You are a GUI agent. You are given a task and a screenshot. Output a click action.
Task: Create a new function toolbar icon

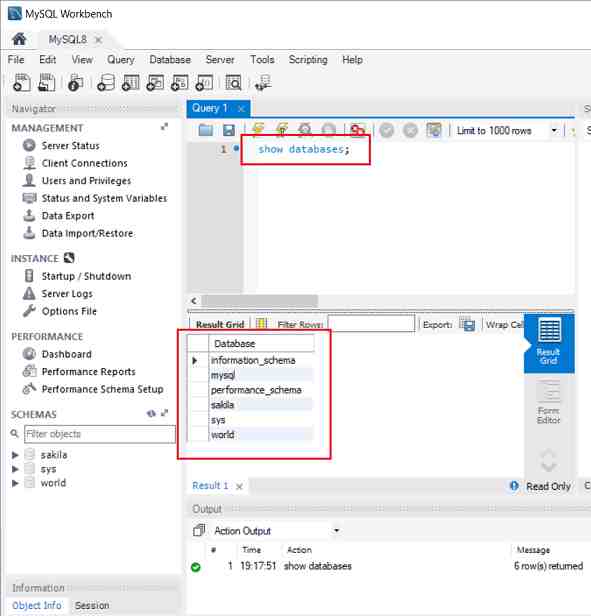point(204,82)
